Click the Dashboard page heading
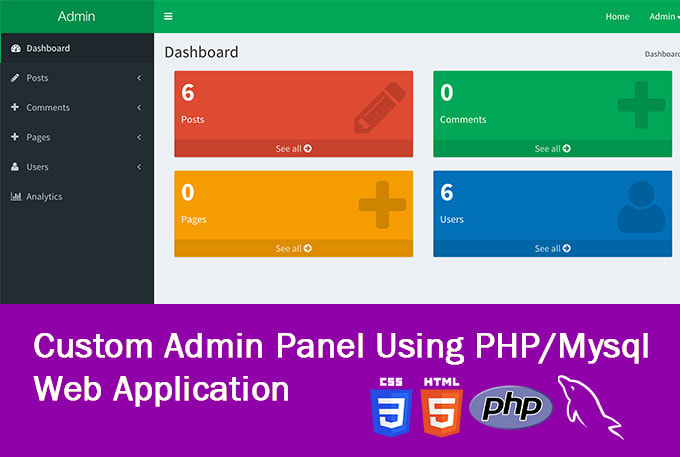This screenshot has height=457, width=680. (201, 52)
